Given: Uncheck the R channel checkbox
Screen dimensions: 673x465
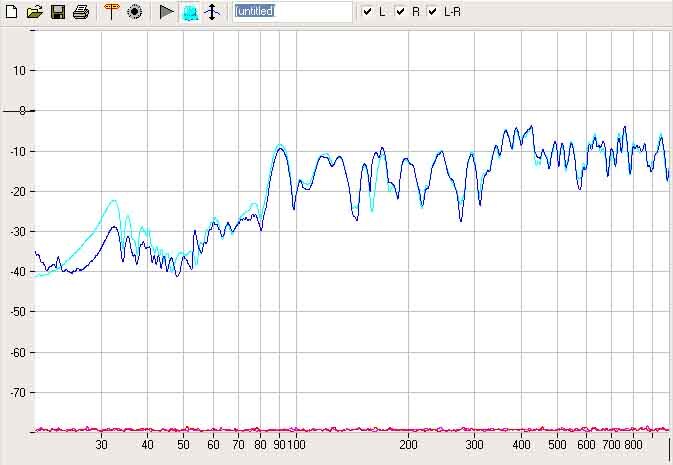Looking at the screenshot, I should (x=400, y=12).
